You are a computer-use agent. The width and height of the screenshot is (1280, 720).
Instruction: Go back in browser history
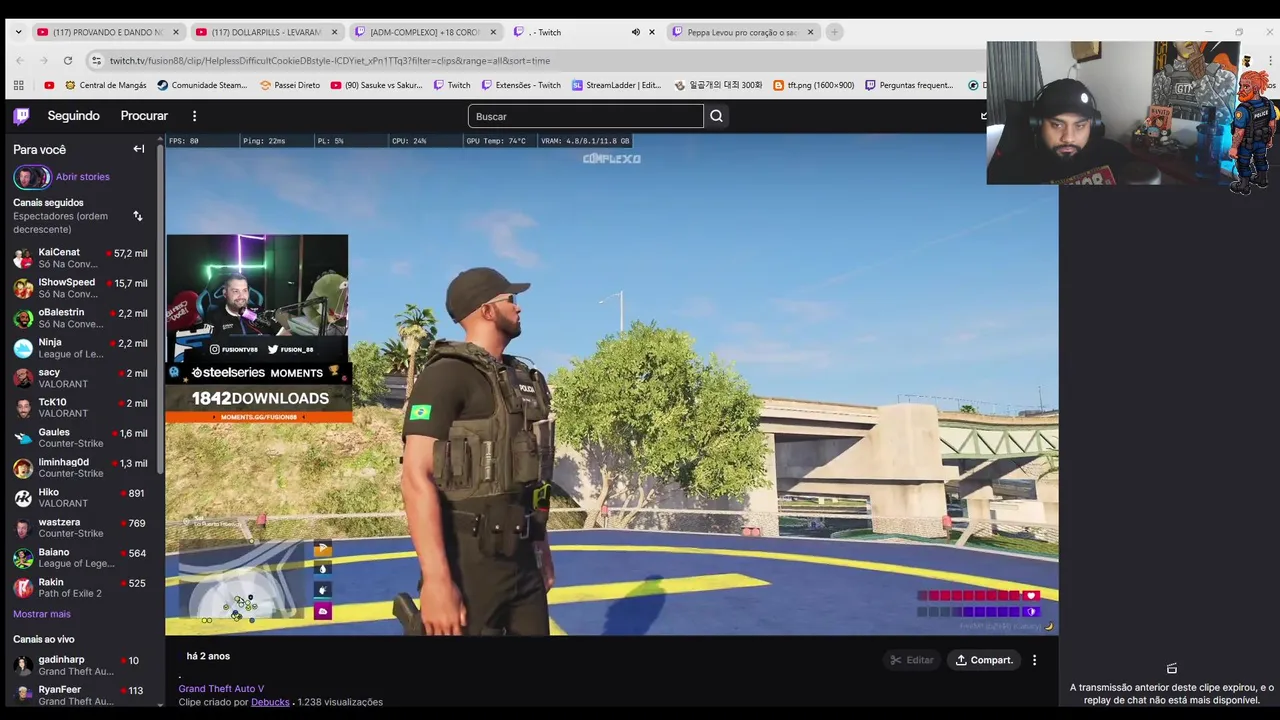18,60
